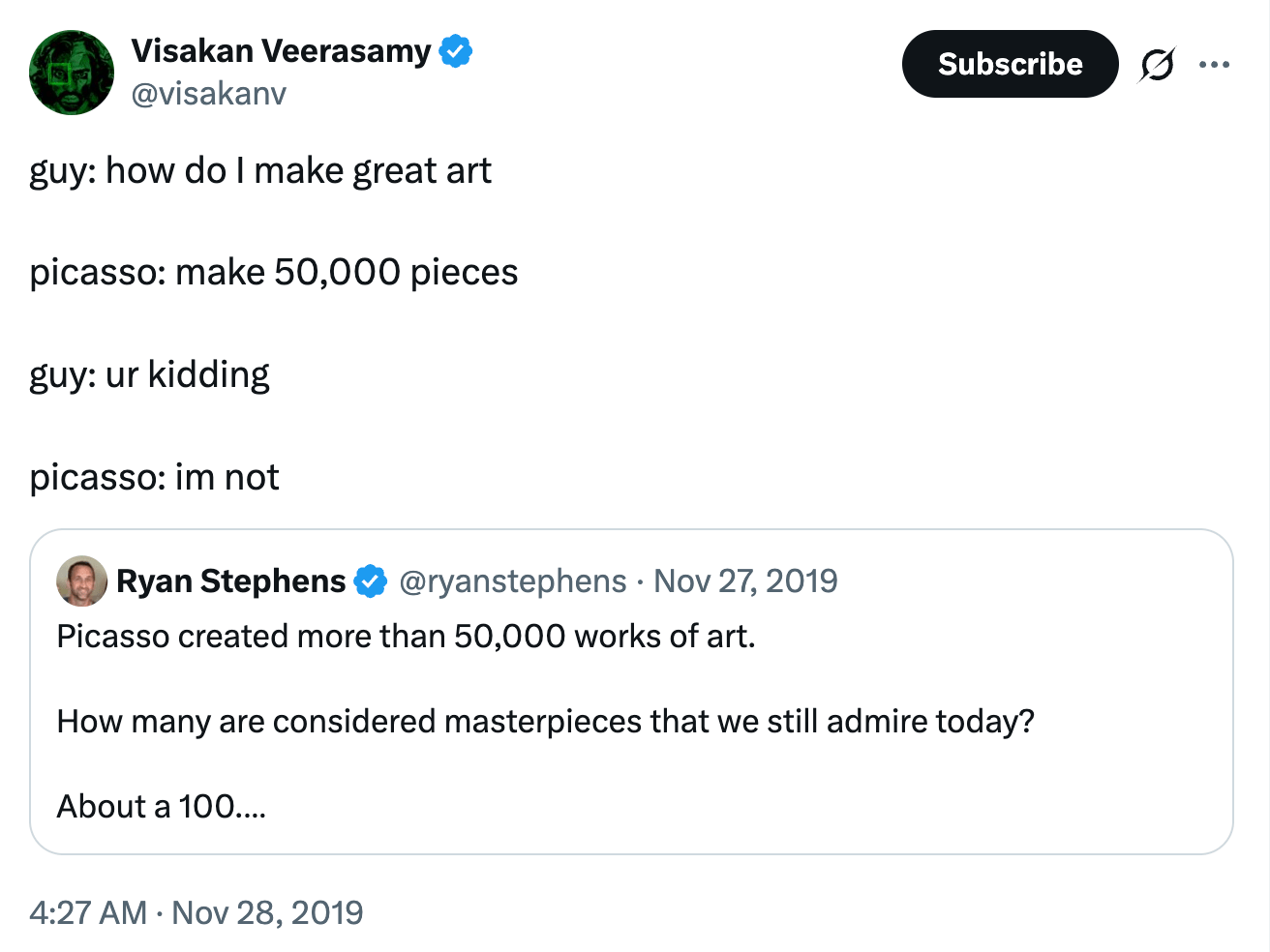The image size is (1270, 952).
Task: Click Ryan Stephens' blue verified badge
Action: (x=371, y=580)
